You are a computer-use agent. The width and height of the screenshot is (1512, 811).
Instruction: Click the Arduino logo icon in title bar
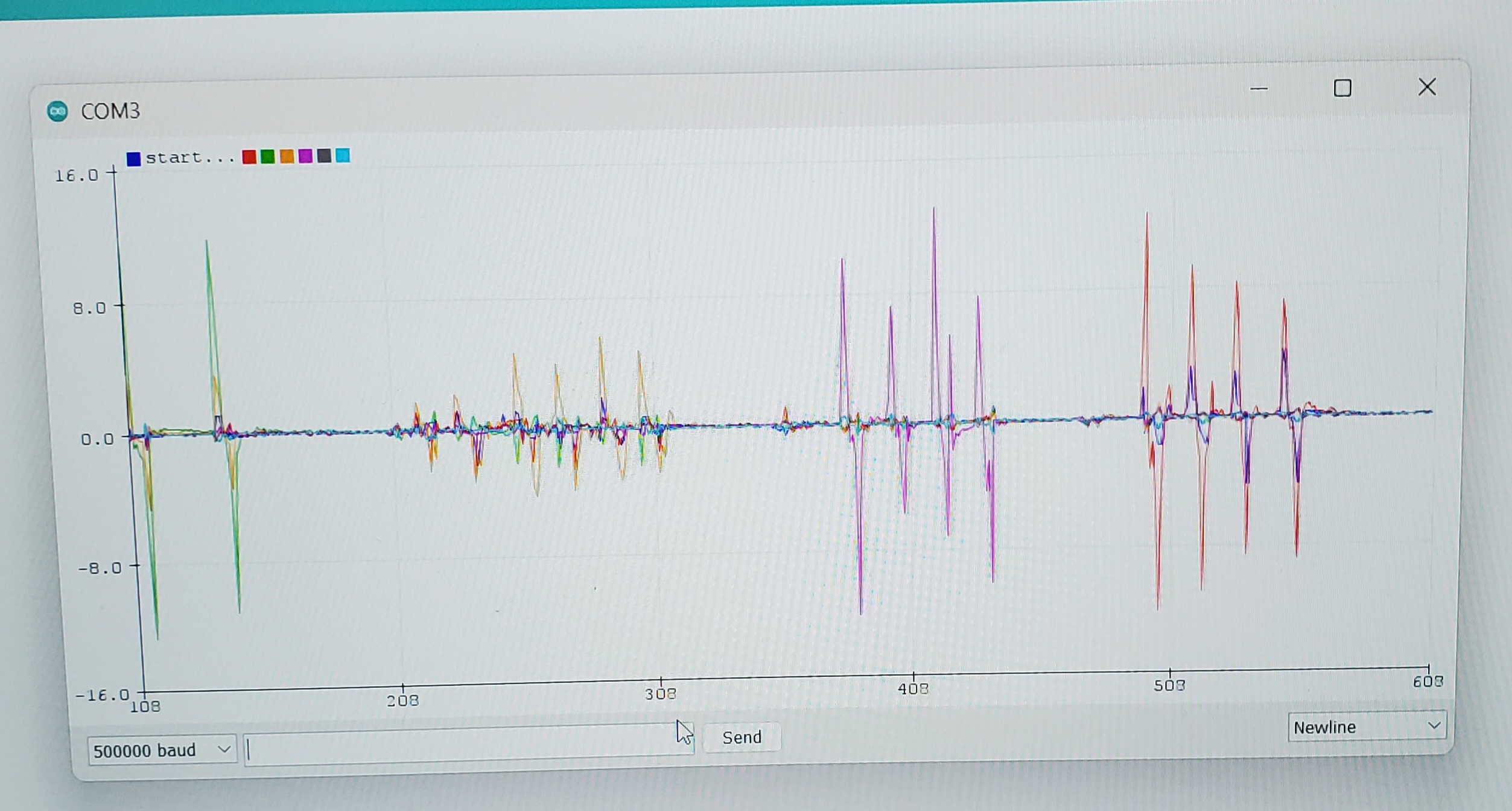click(58, 111)
